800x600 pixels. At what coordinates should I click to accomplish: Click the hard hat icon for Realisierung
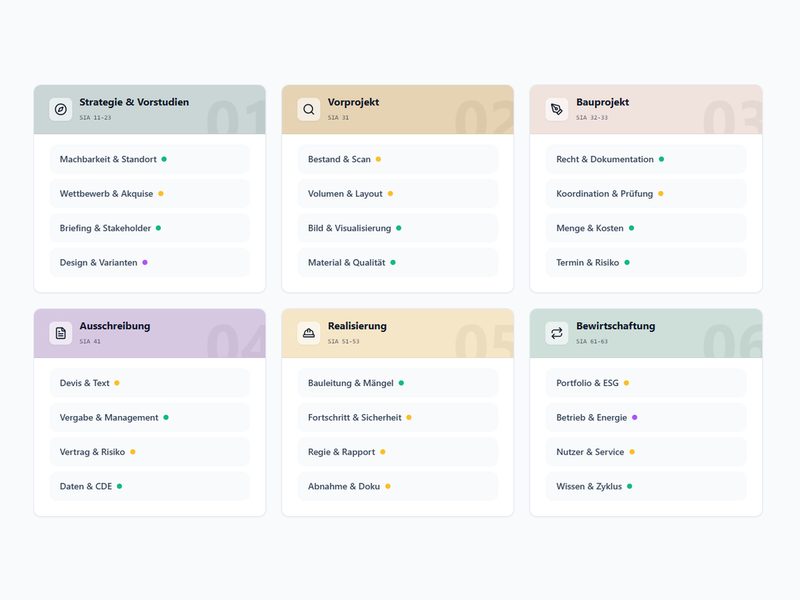tap(309, 333)
